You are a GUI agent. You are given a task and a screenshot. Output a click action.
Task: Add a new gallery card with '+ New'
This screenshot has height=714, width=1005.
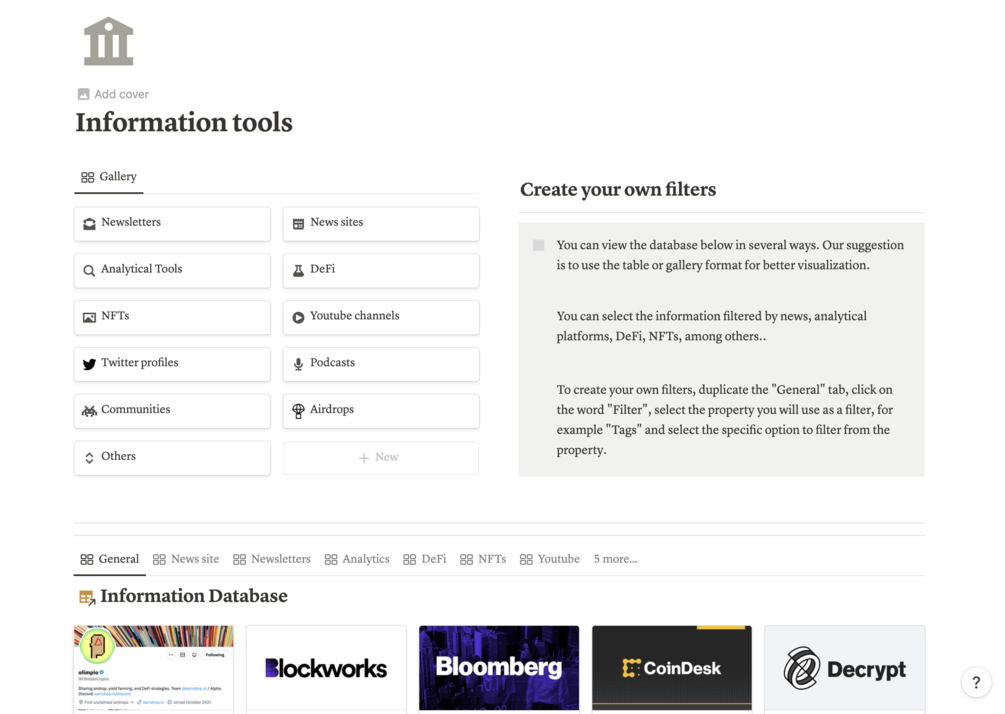380,457
